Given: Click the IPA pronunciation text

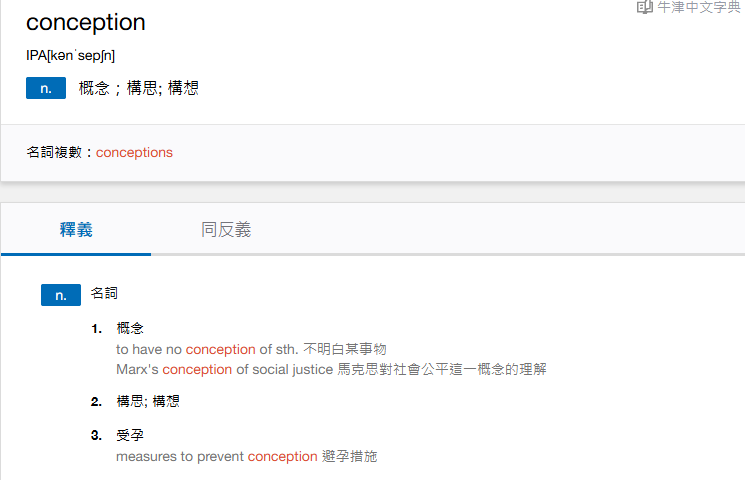Looking at the screenshot, I should tap(70, 56).
